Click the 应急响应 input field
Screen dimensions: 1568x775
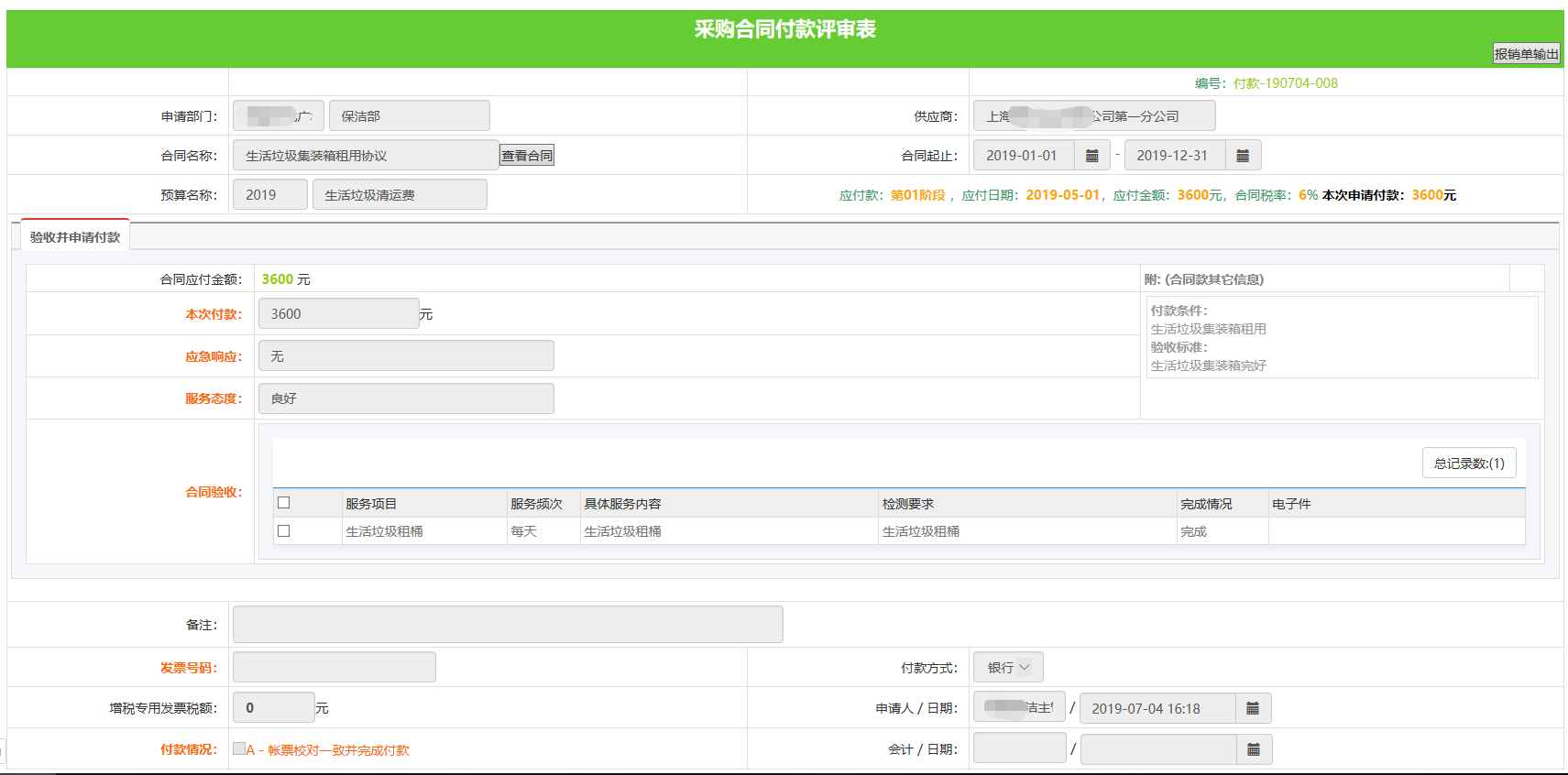(x=406, y=356)
